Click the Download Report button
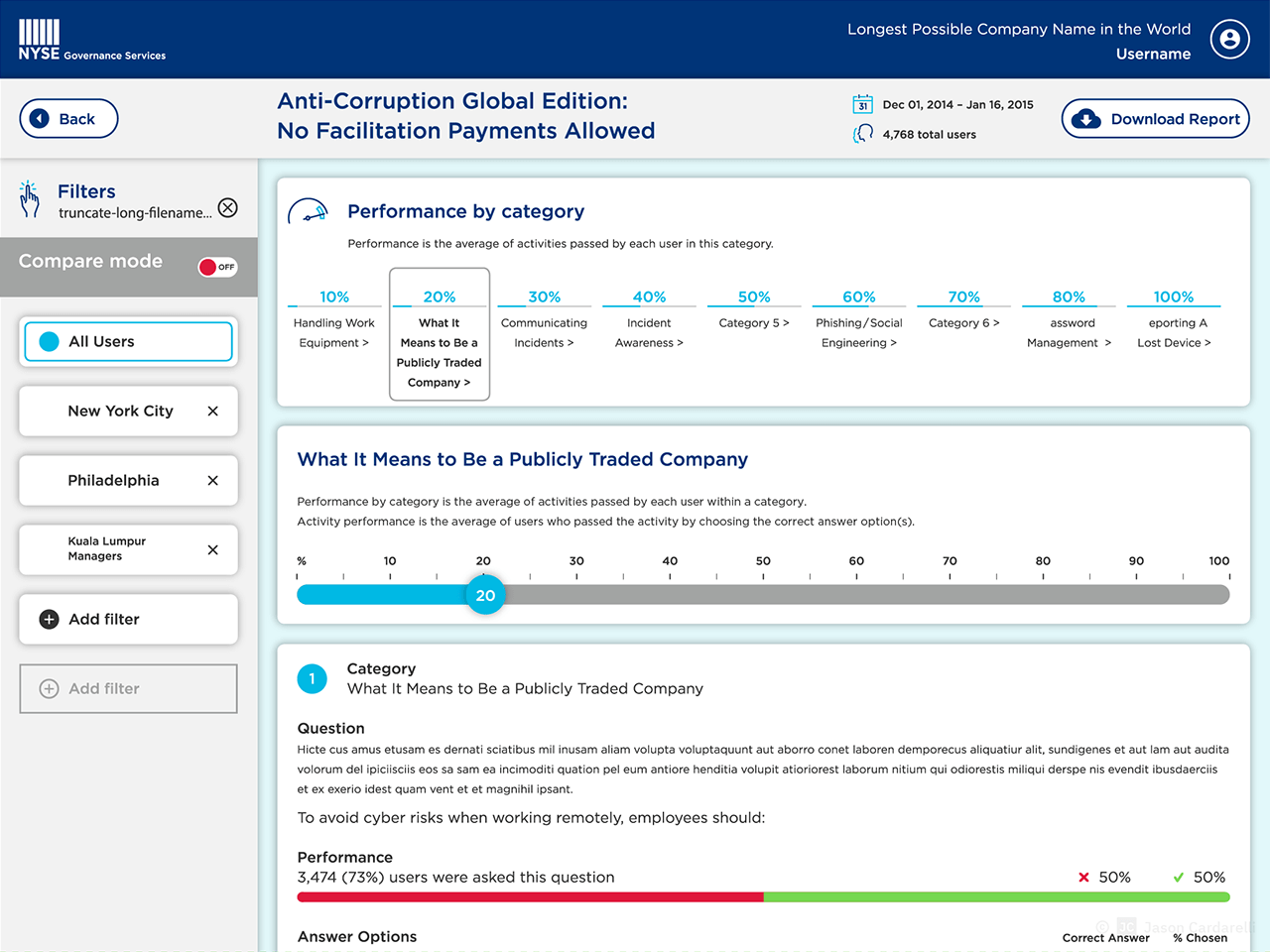The image size is (1270, 952). pyautogui.click(x=1155, y=119)
